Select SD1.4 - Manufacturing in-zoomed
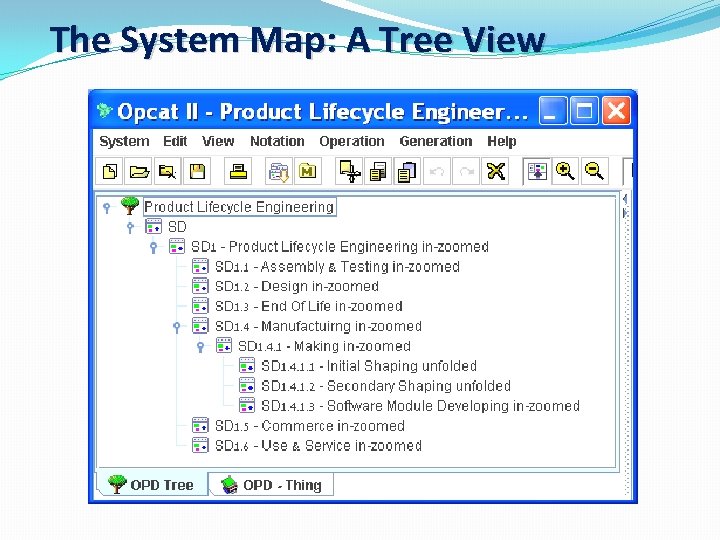The width and height of the screenshot is (720, 540). coord(318,326)
